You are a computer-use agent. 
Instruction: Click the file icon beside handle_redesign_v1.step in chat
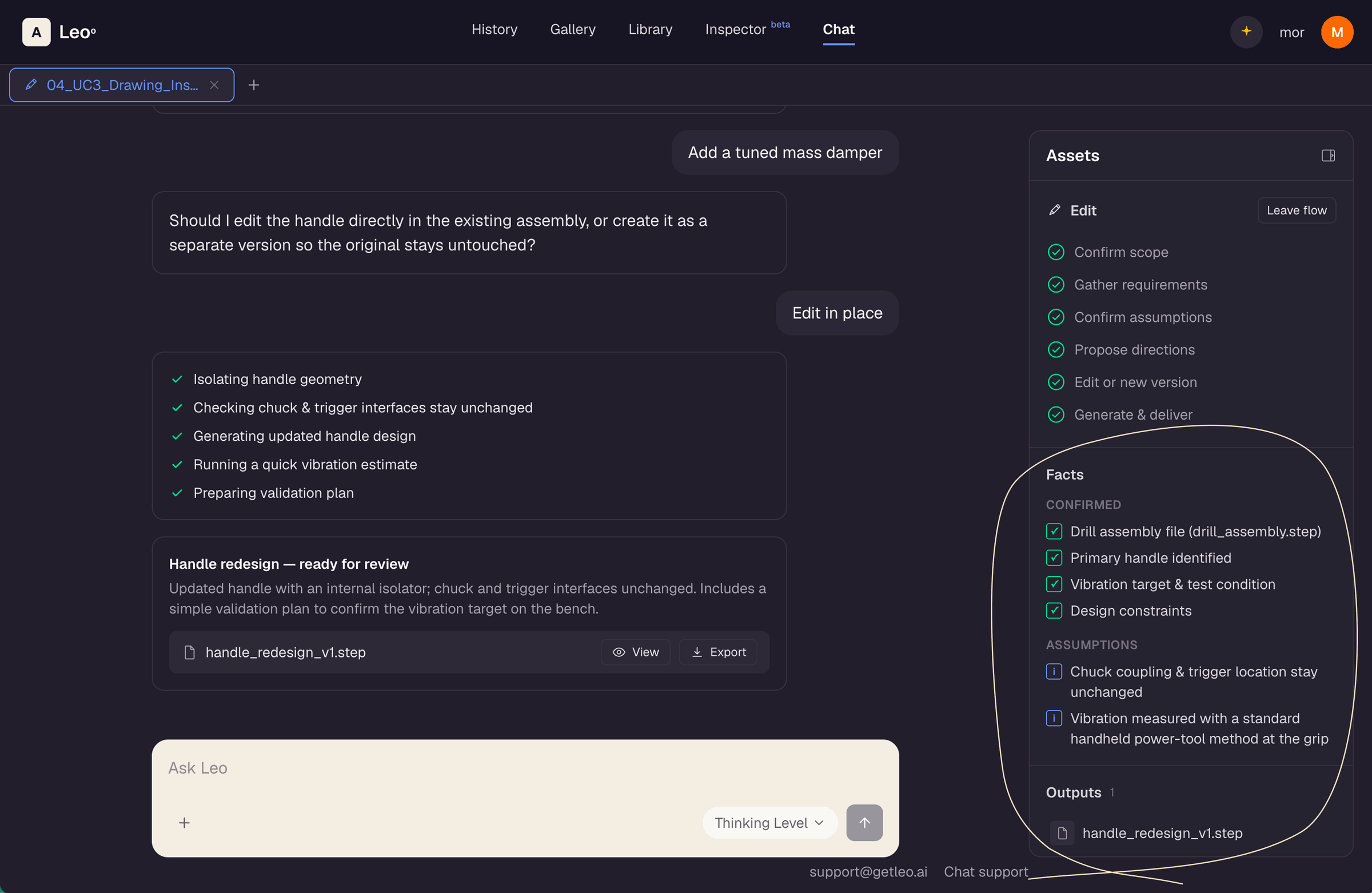click(189, 653)
